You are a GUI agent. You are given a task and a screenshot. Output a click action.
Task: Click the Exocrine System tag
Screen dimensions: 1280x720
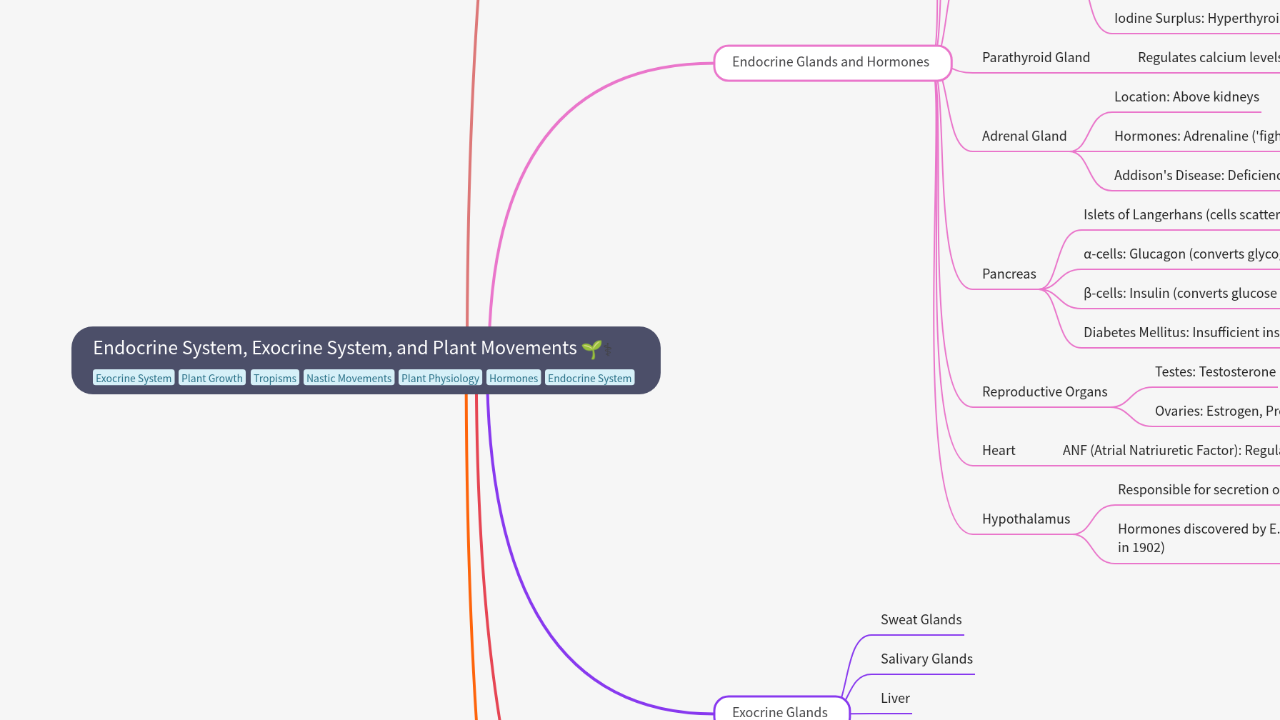tap(134, 378)
